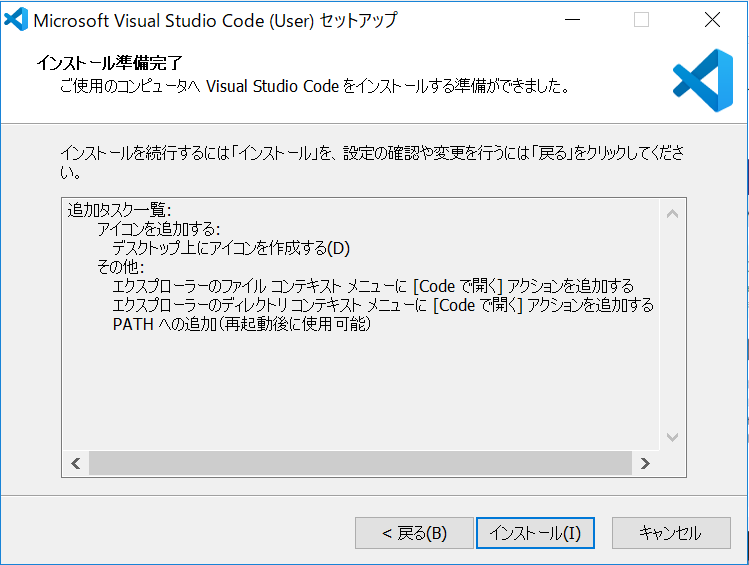Click the left arrow of horizontal scrollbar
Image resolution: width=749 pixels, height=565 pixels.
click(75, 463)
